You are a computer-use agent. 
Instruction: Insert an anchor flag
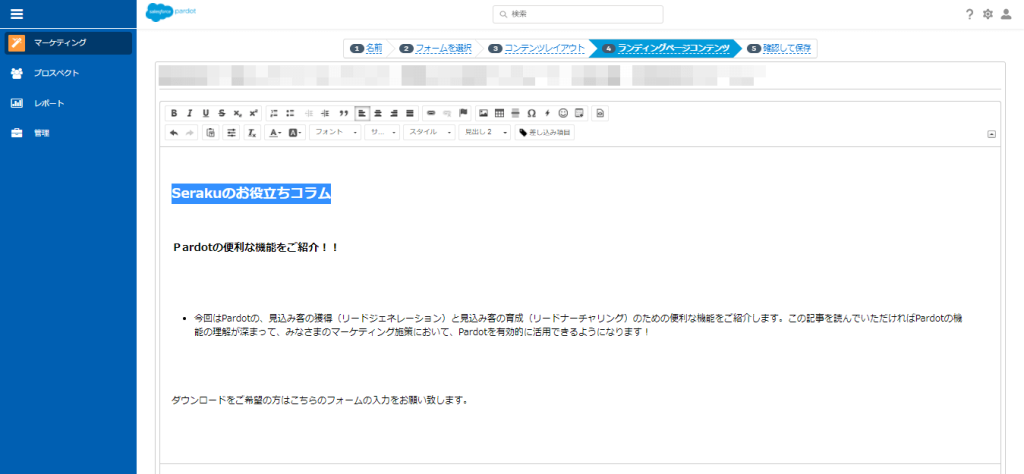click(464, 113)
